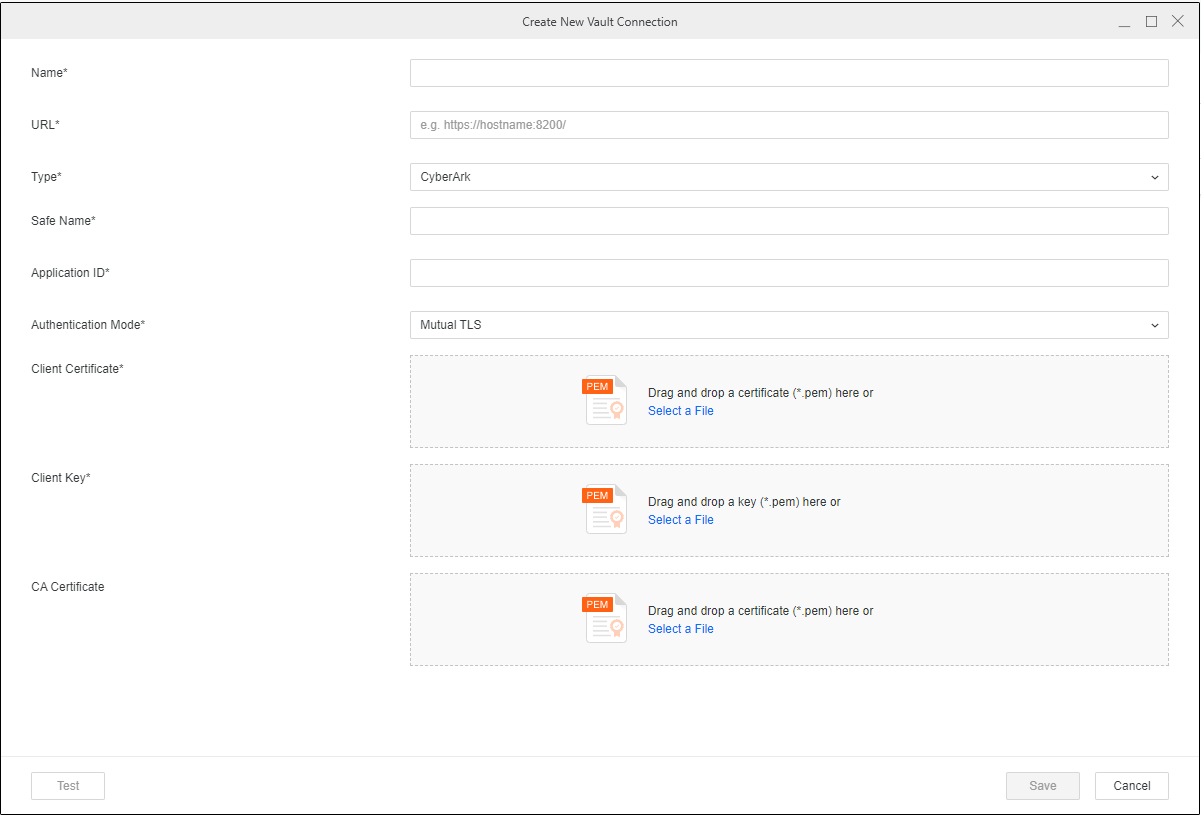This screenshot has height=816, width=1201.
Task: Click the Client Certificate PEM file icon
Action: (605, 401)
